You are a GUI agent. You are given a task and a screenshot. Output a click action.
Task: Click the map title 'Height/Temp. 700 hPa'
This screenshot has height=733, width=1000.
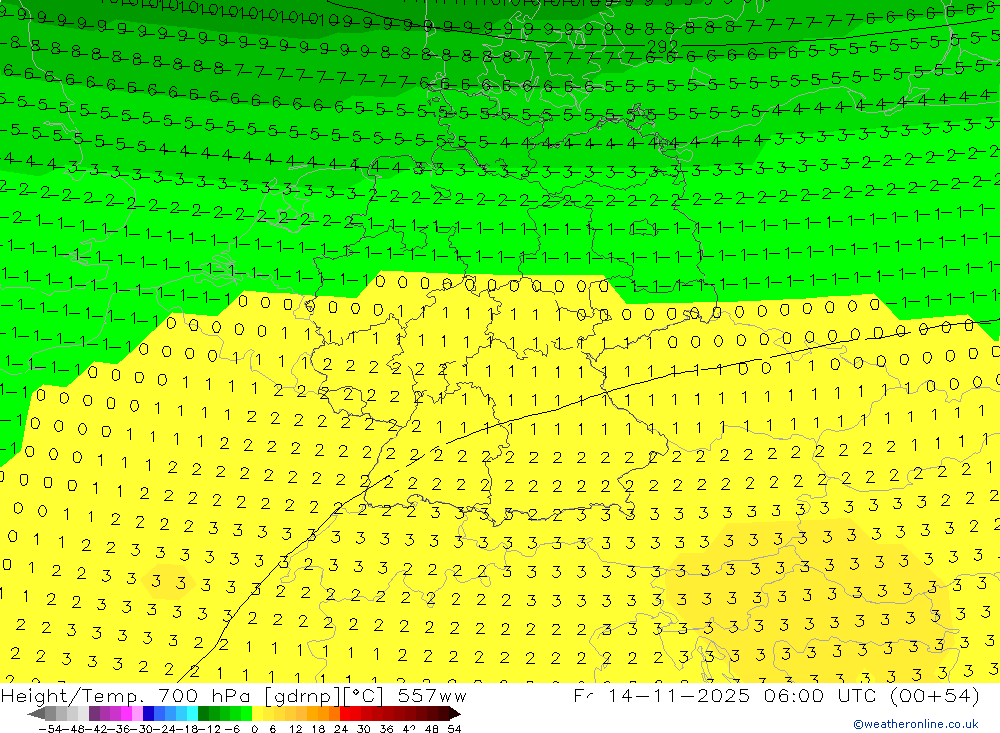pyautogui.click(x=124, y=695)
